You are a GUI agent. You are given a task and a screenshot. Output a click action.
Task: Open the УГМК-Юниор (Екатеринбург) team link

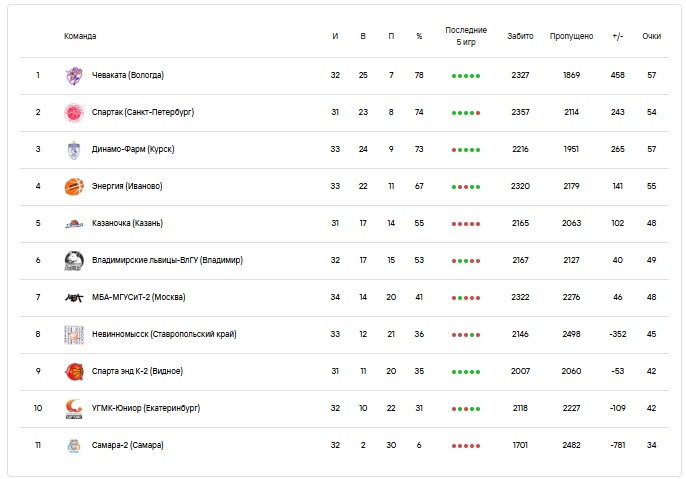(146, 408)
